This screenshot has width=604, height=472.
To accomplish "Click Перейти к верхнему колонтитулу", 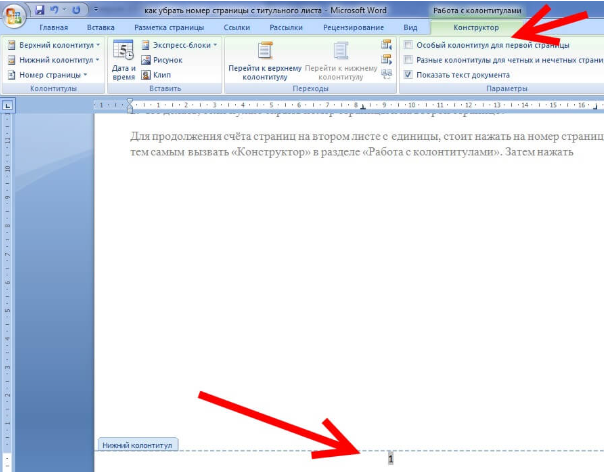I will click(x=264, y=60).
